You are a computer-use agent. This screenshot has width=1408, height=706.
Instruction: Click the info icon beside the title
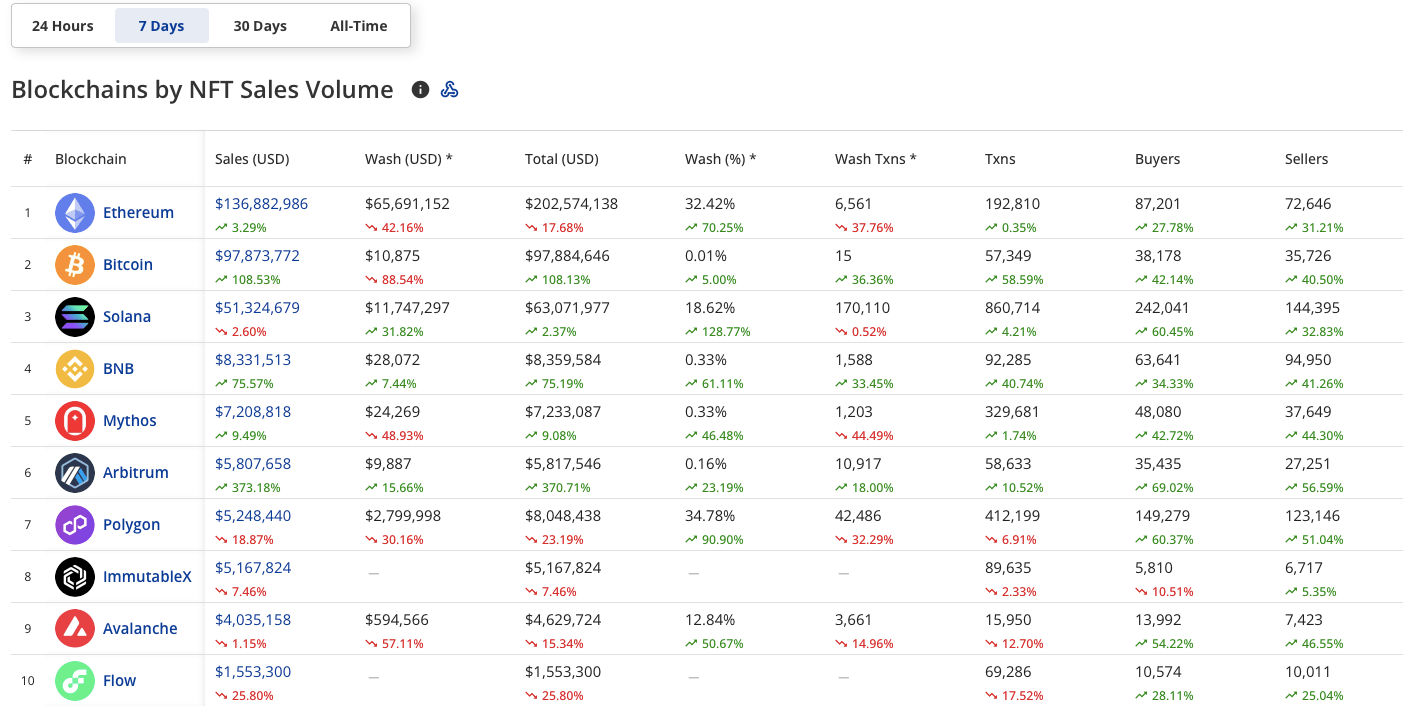pos(421,90)
